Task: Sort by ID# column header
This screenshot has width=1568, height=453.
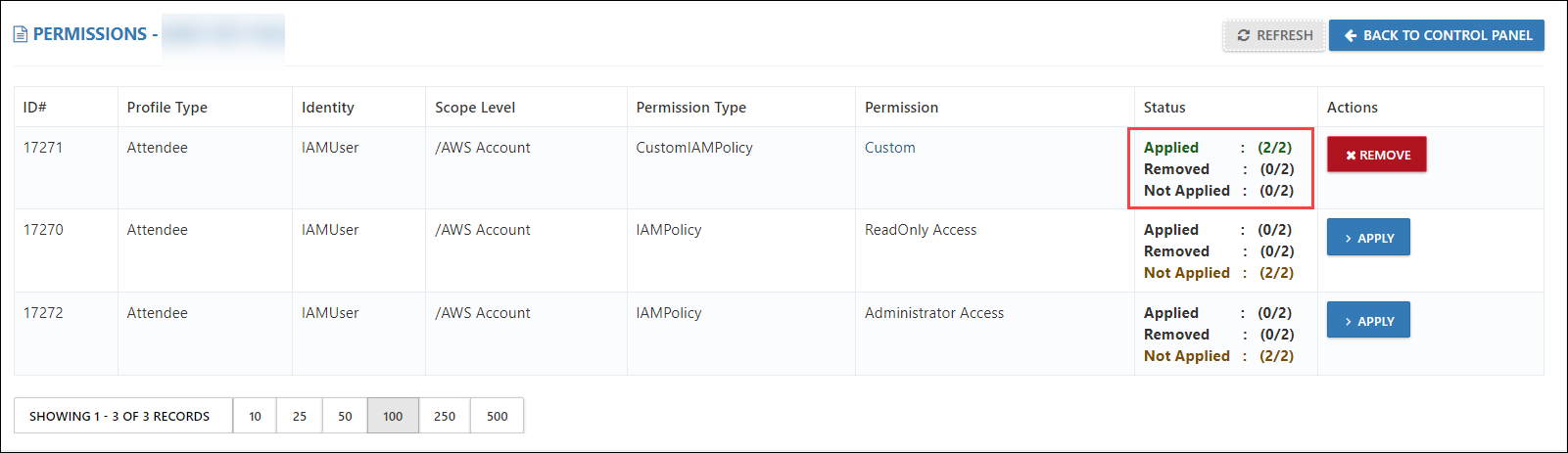Action: coord(35,108)
